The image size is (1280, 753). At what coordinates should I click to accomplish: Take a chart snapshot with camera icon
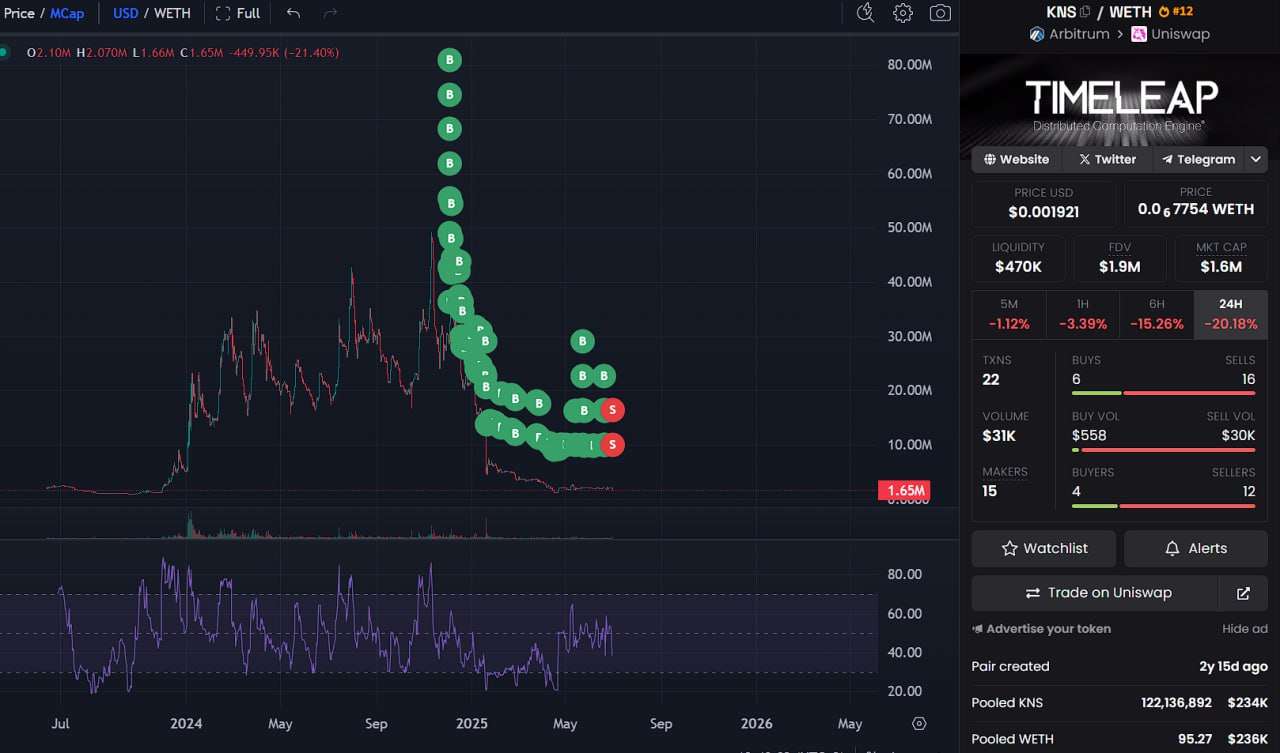pyautogui.click(x=940, y=13)
